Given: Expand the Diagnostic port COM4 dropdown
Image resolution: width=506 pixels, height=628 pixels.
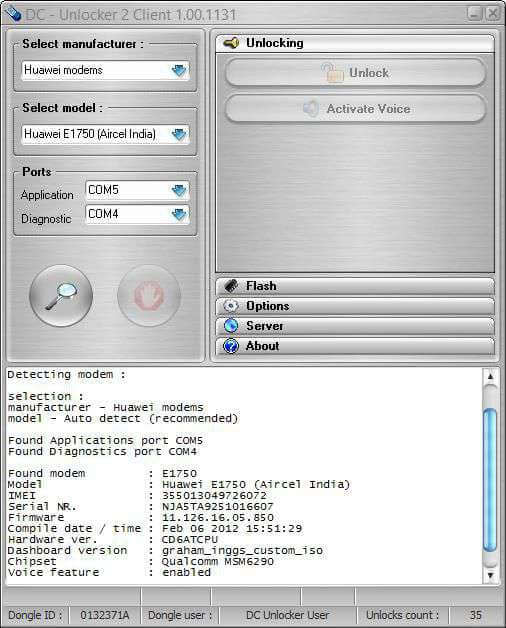Looking at the screenshot, I should pos(179,214).
